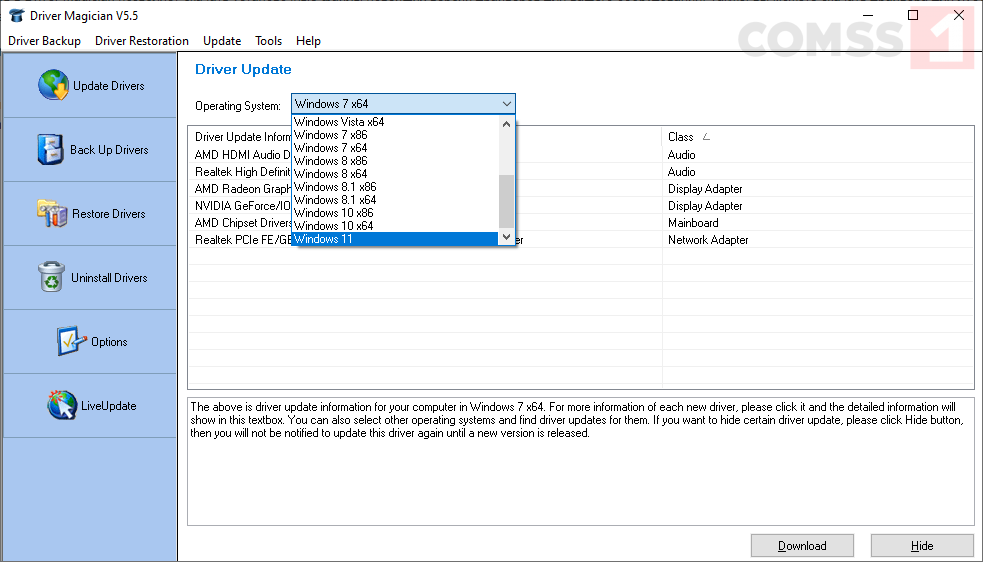Image resolution: width=983 pixels, height=562 pixels.
Task: Click the dropdown list scroll up arrow
Action: (x=507, y=124)
